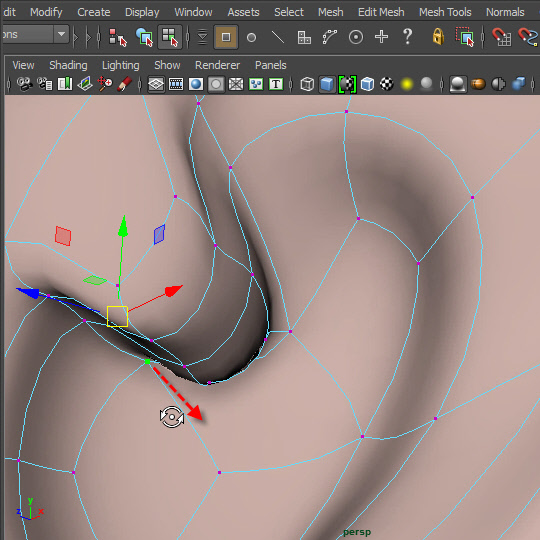Open the Mesh Tools menu

pos(445,12)
